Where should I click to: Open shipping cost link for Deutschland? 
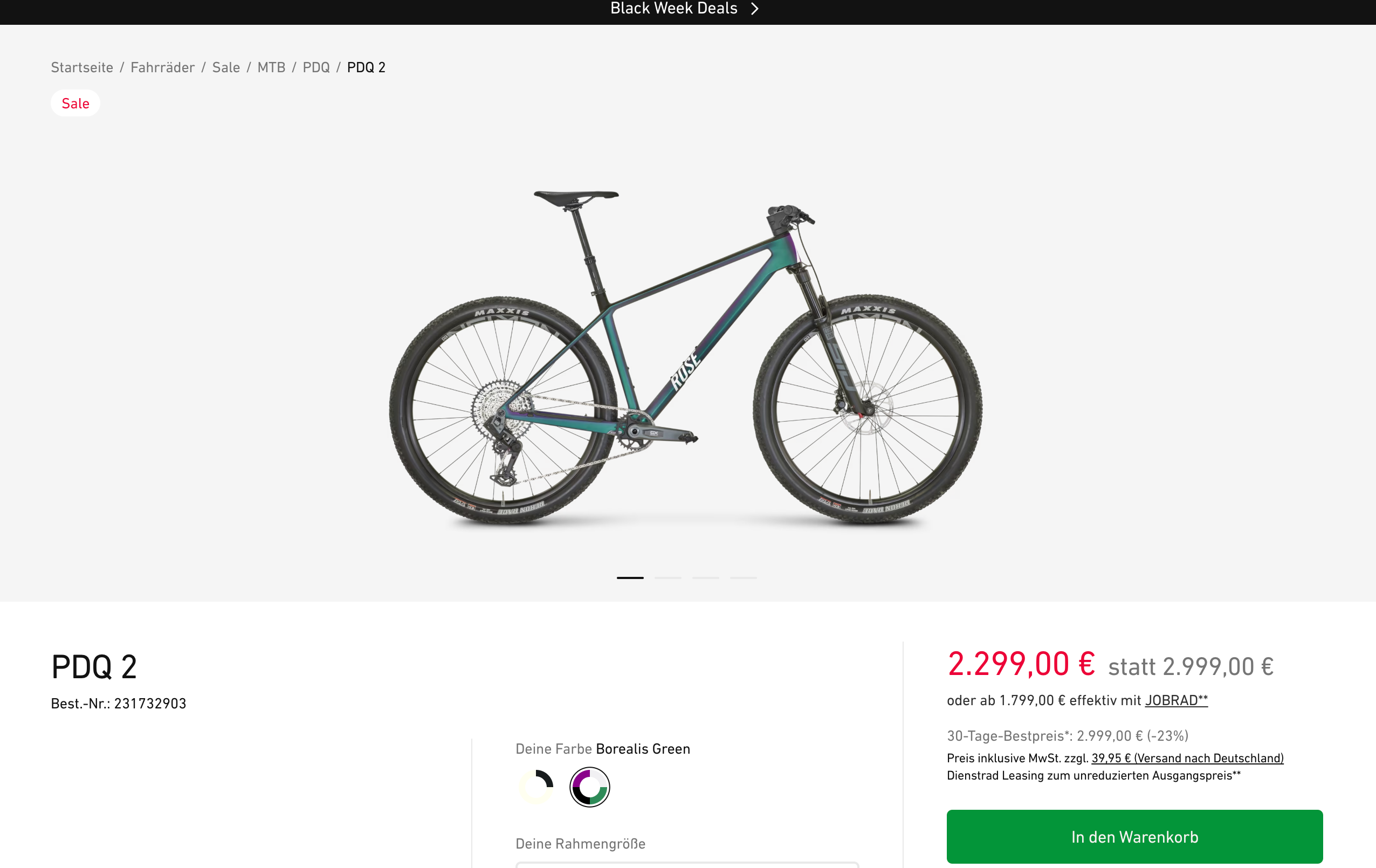tap(1187, 758)
